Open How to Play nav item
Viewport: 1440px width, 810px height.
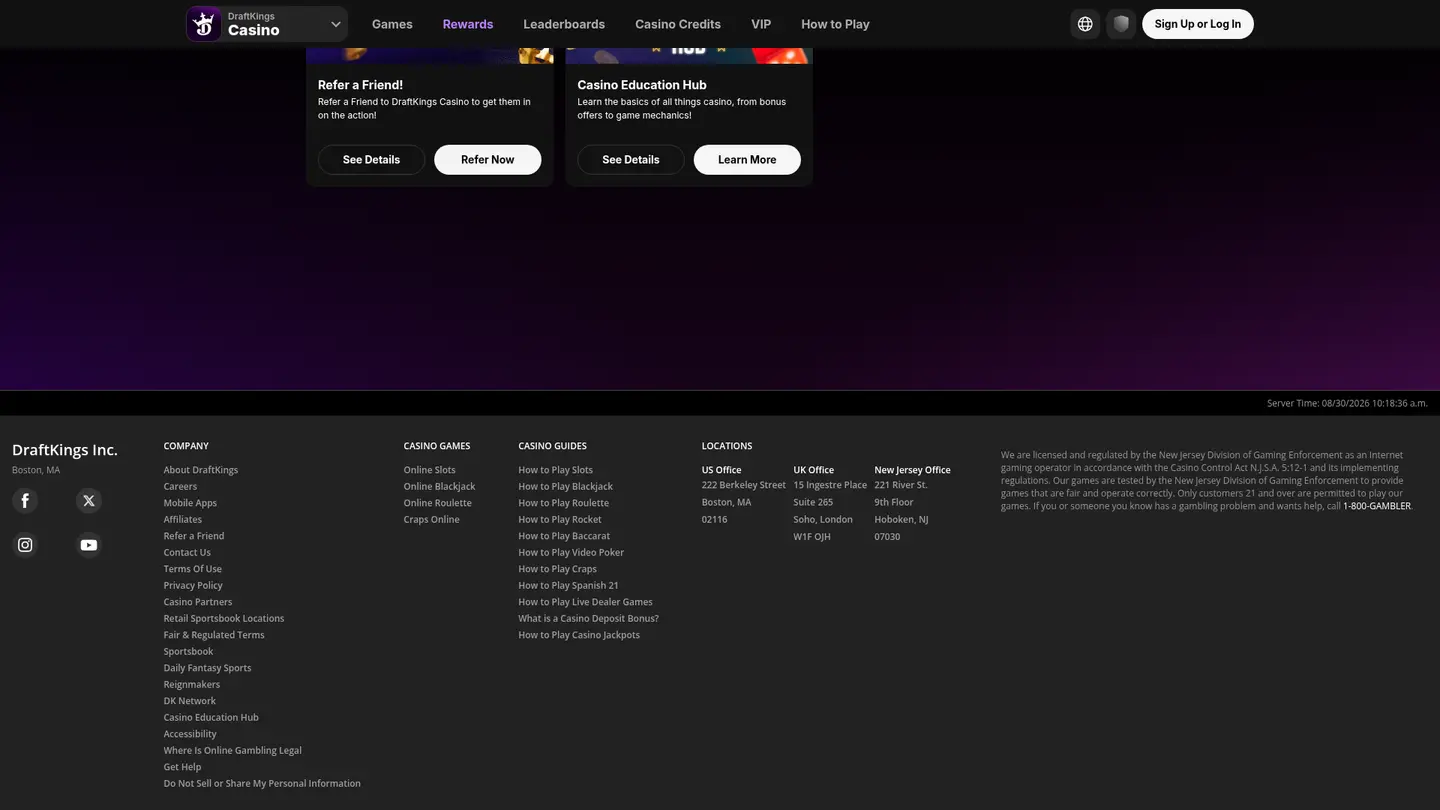(x=835, y=24)
